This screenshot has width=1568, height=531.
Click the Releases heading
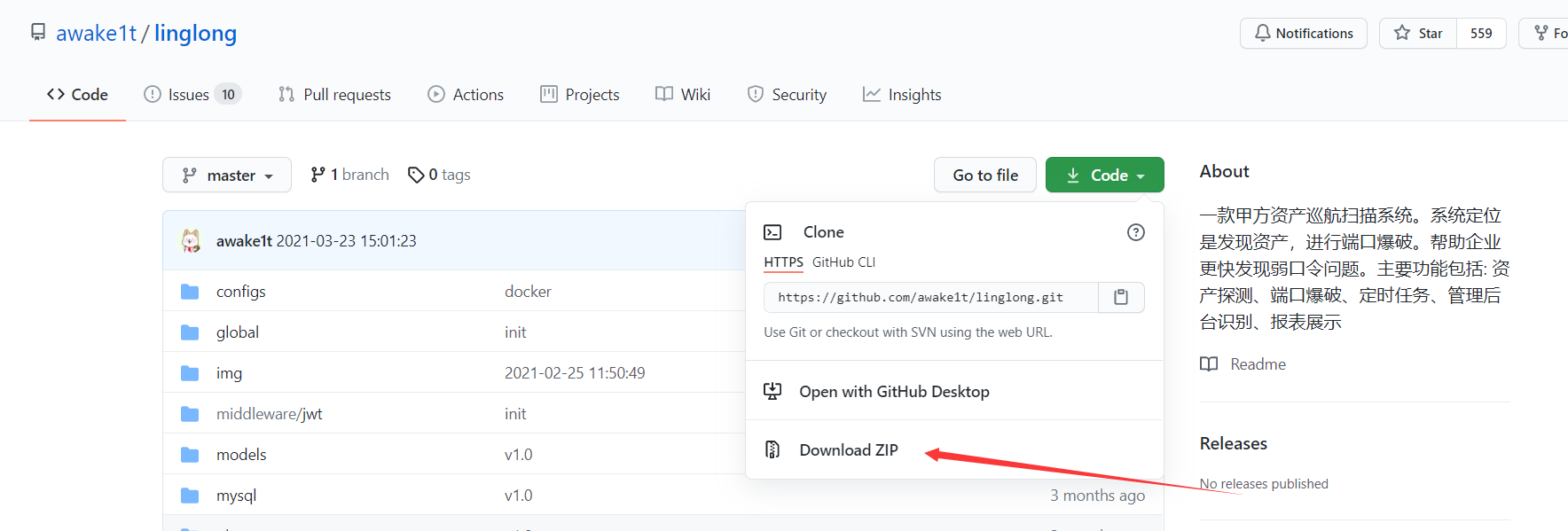1233,443
